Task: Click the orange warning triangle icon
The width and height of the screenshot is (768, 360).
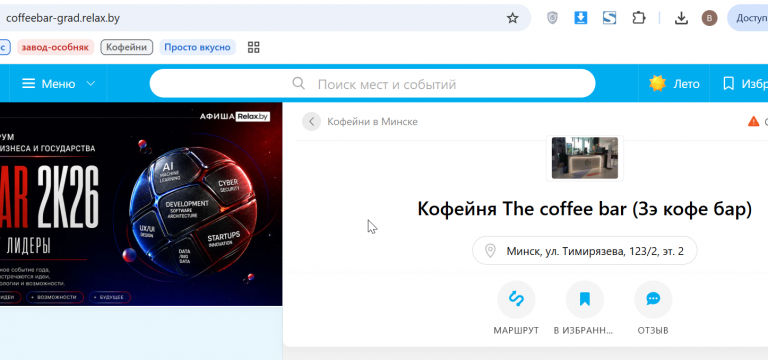Action: coord(753,121)
